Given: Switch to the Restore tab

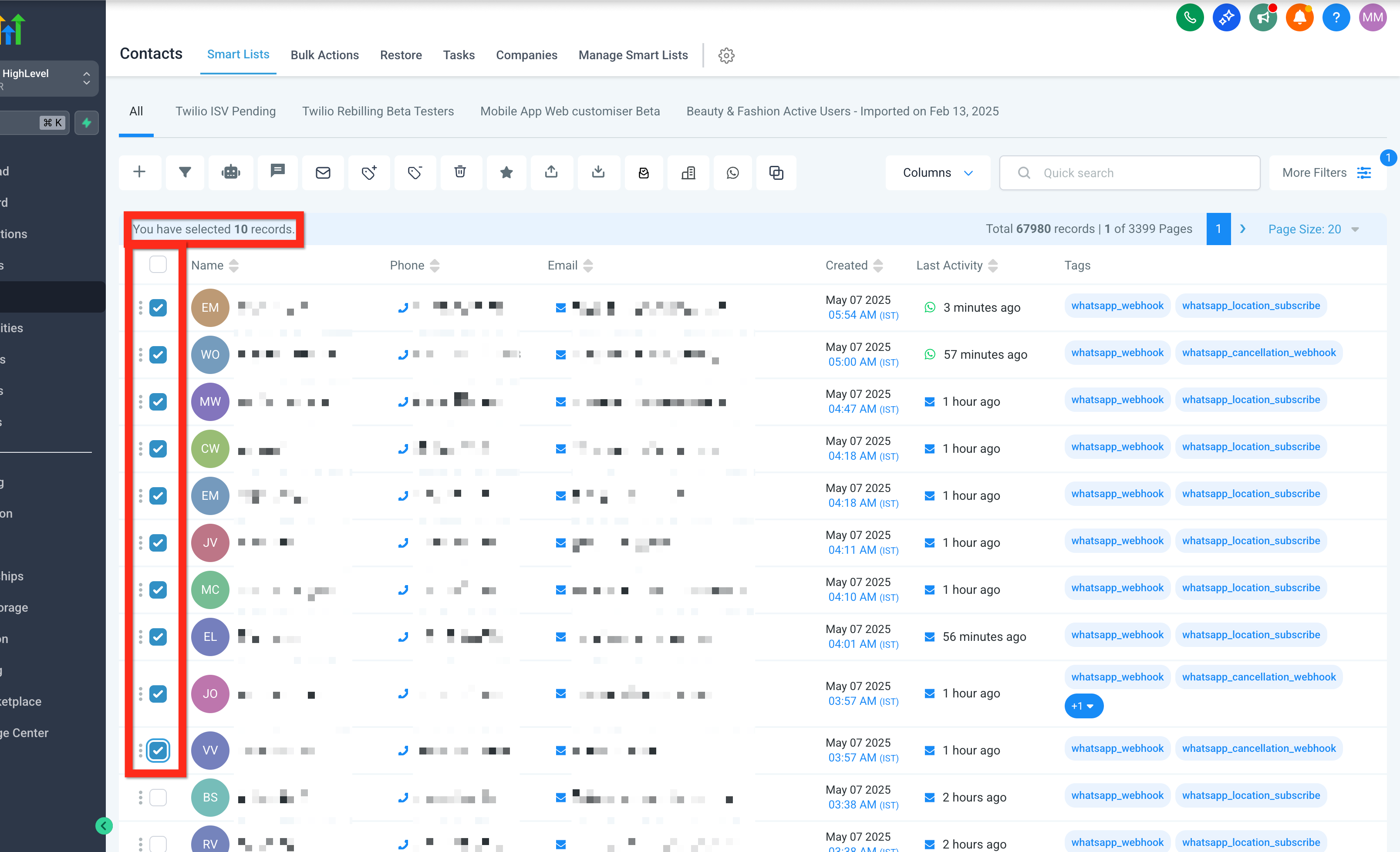Looking at the screenshot, I should [401, 55].
